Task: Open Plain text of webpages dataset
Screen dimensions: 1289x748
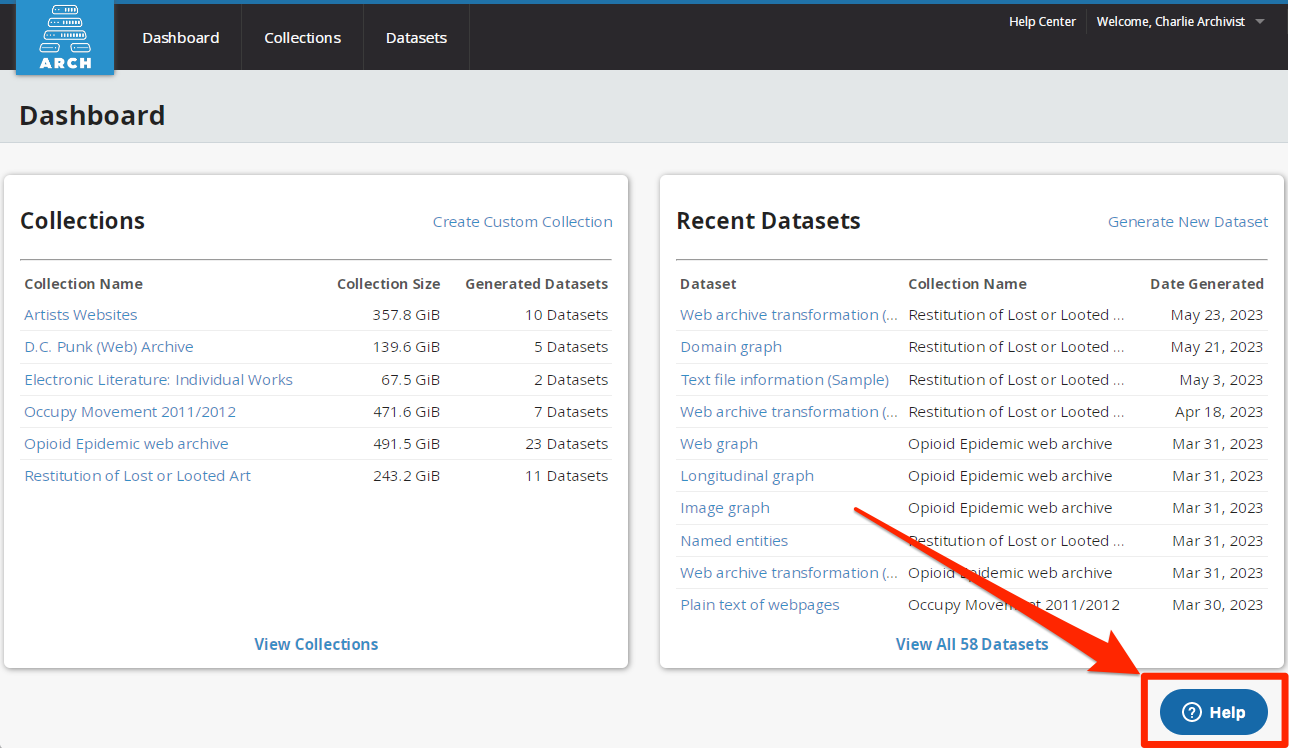Action: [760, 605]
